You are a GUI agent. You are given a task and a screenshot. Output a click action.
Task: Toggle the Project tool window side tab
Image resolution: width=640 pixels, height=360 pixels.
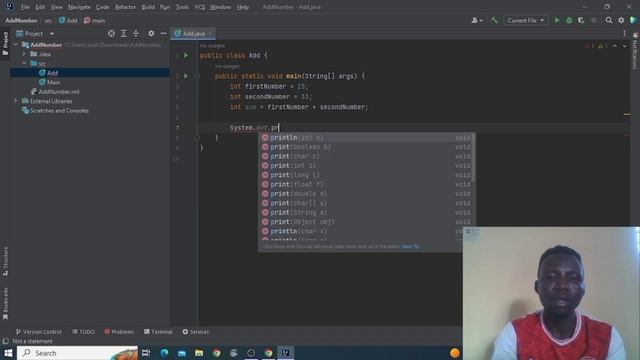click(5, 43)
